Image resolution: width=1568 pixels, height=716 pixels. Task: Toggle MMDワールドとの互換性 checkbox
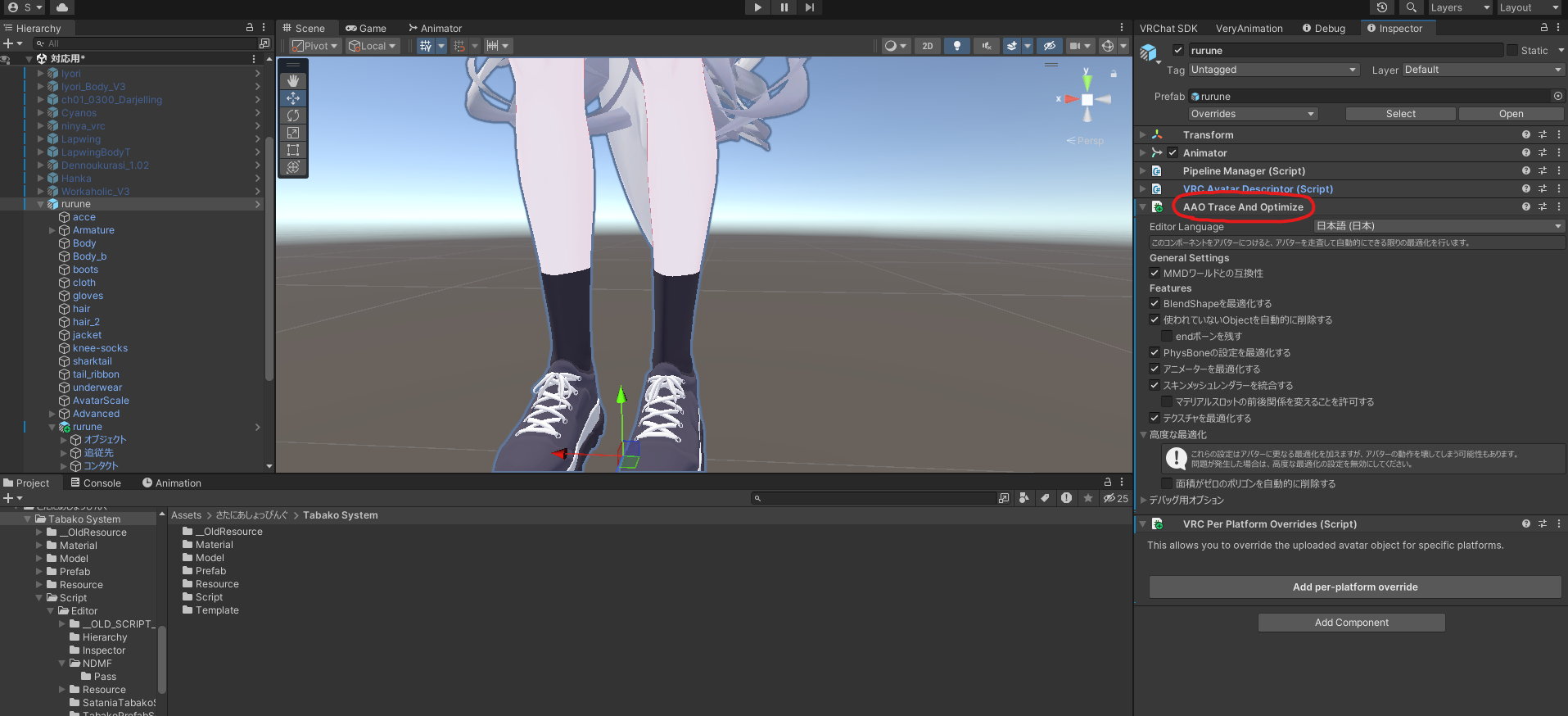click(1155, 273)
